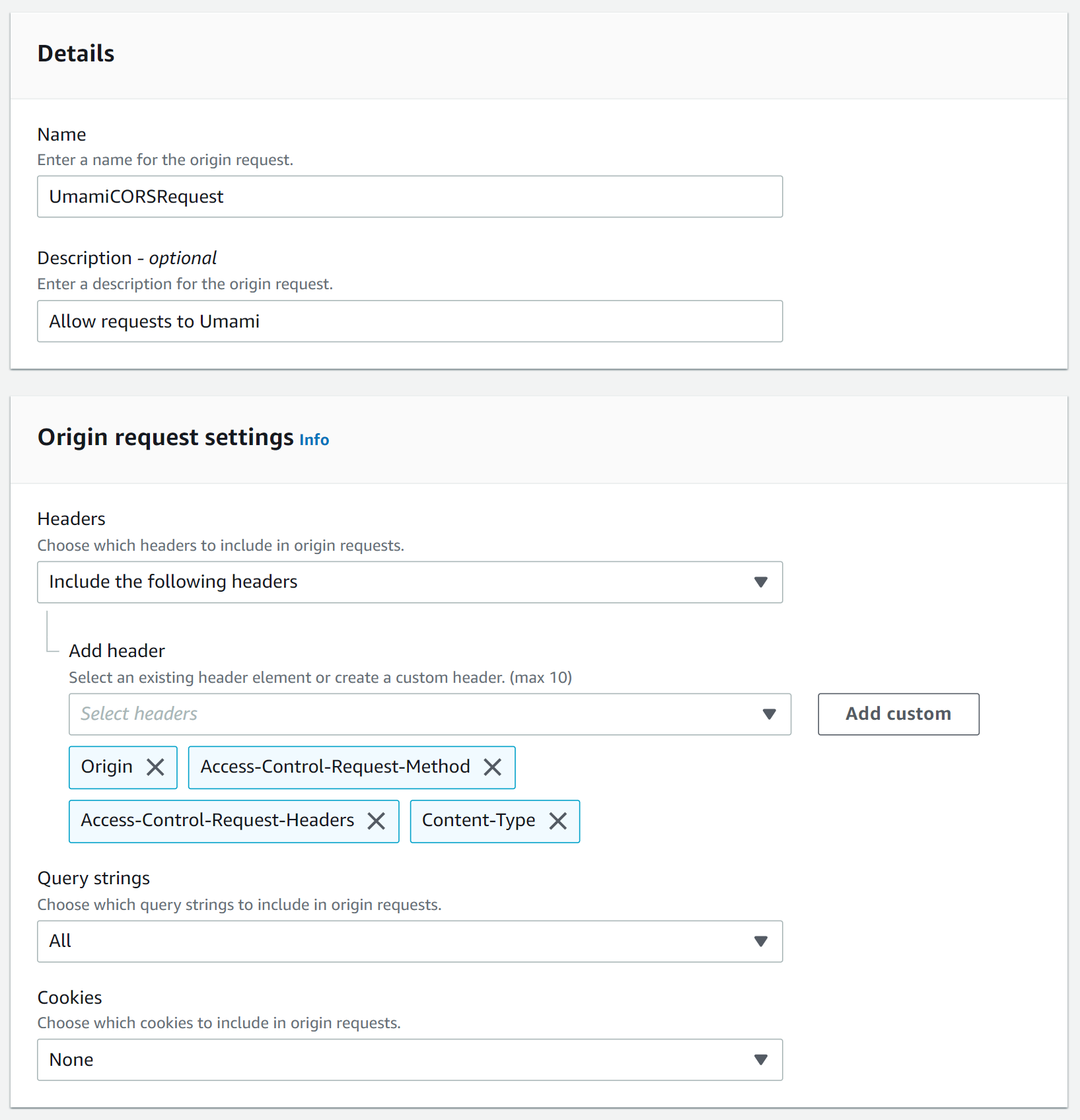Open the Query strings dropdown set to All
The width and height of the screenshot is (1080, 1120).
410,941
